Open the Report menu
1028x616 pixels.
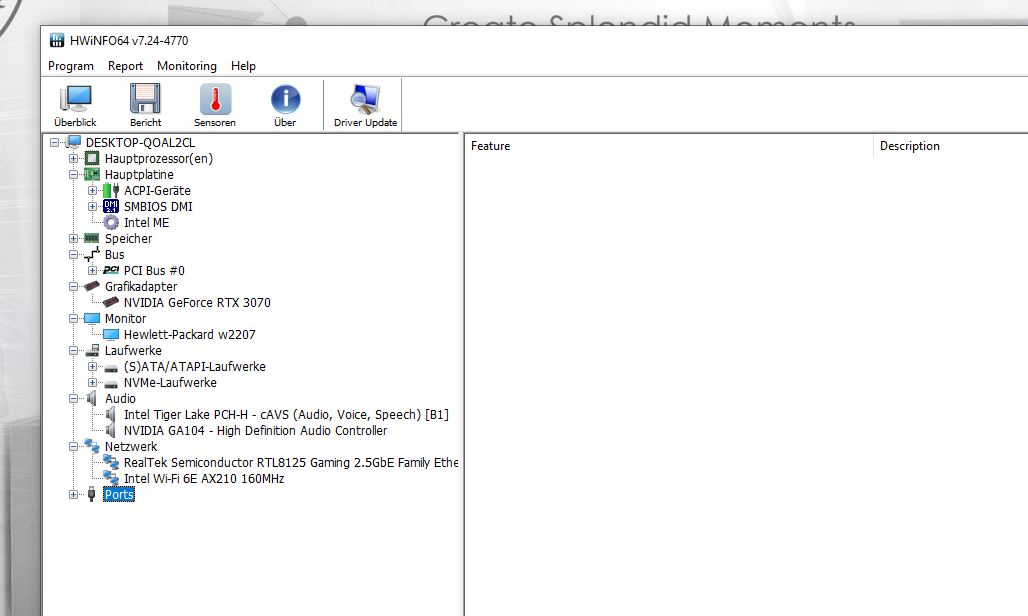click(125, 66)
